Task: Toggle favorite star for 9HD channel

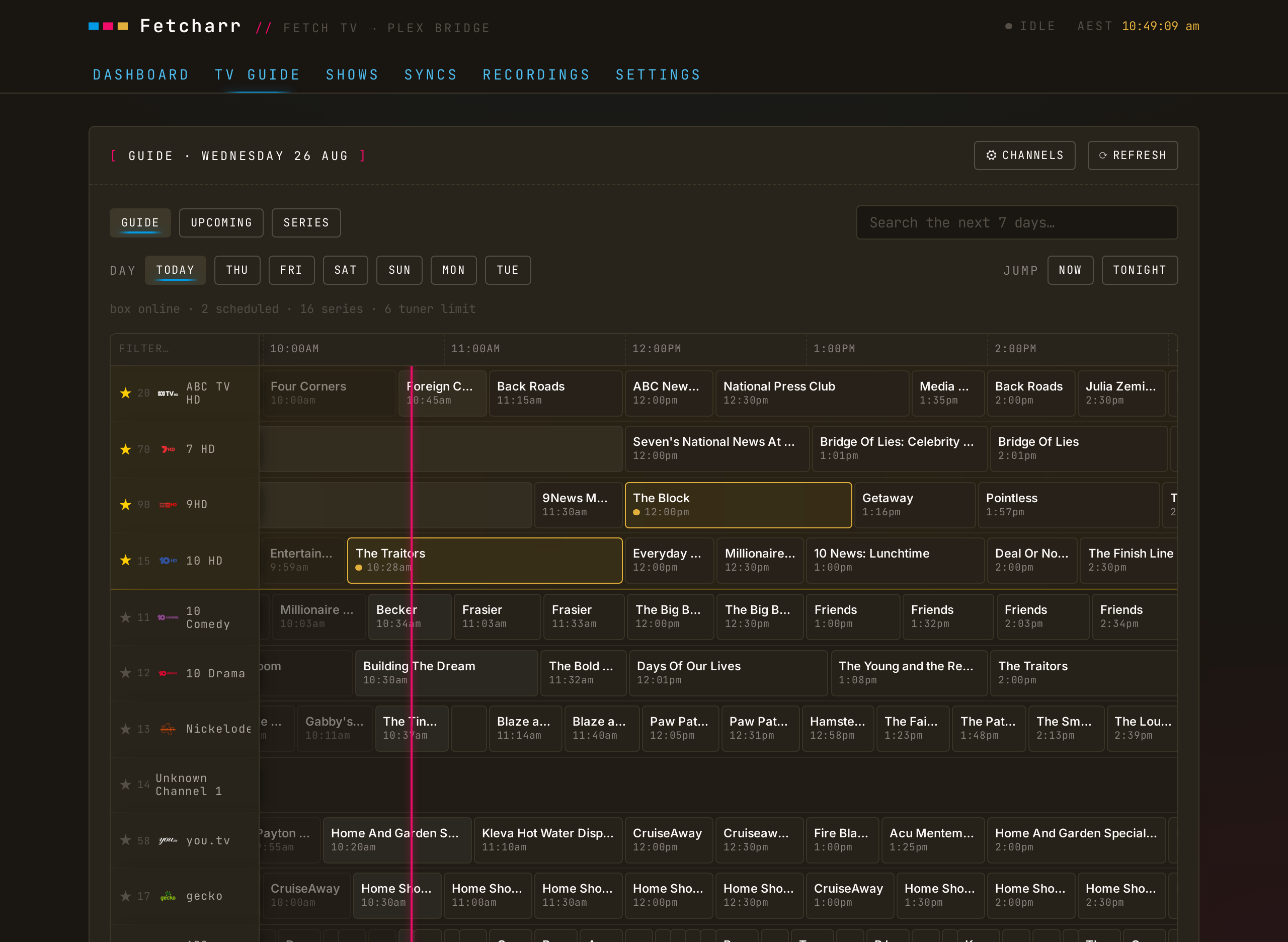Action: coord(125,505)
